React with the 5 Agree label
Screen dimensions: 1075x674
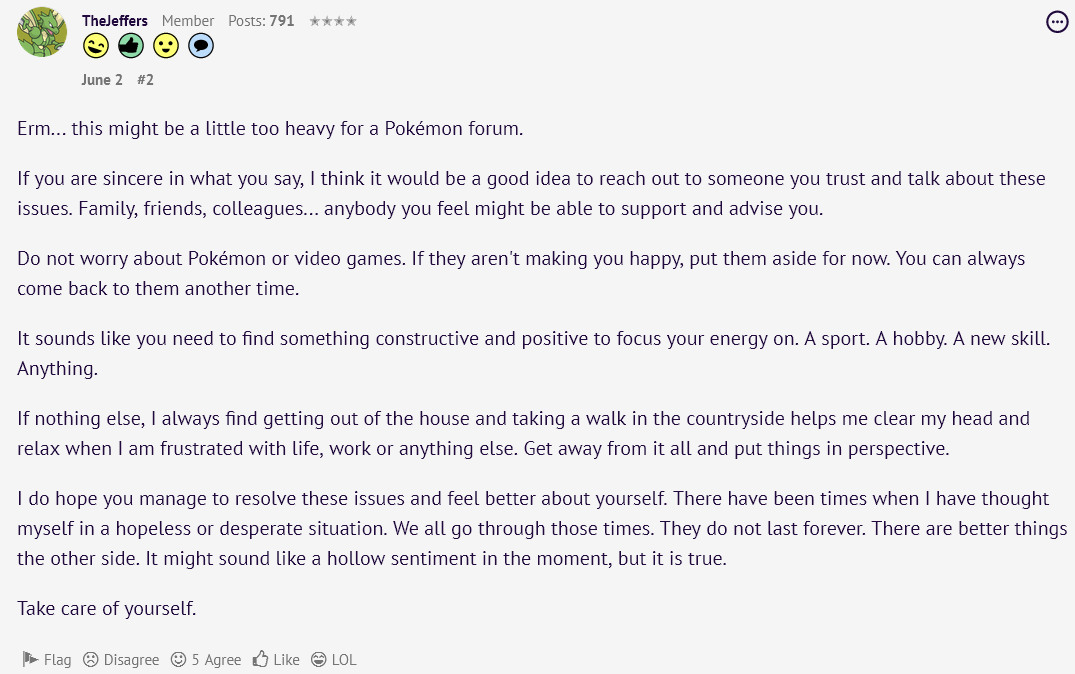click(x=216, y=660)
